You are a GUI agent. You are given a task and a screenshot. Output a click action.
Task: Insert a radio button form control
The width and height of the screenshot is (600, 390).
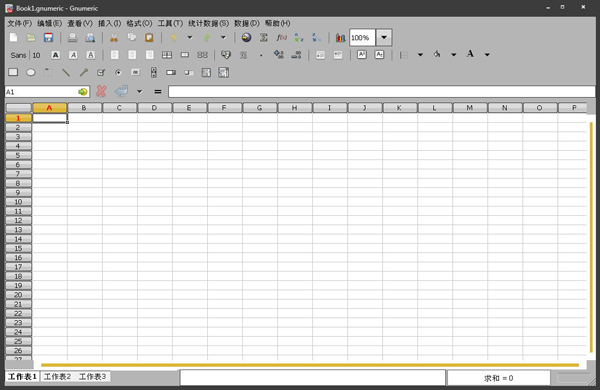[118, 72]
